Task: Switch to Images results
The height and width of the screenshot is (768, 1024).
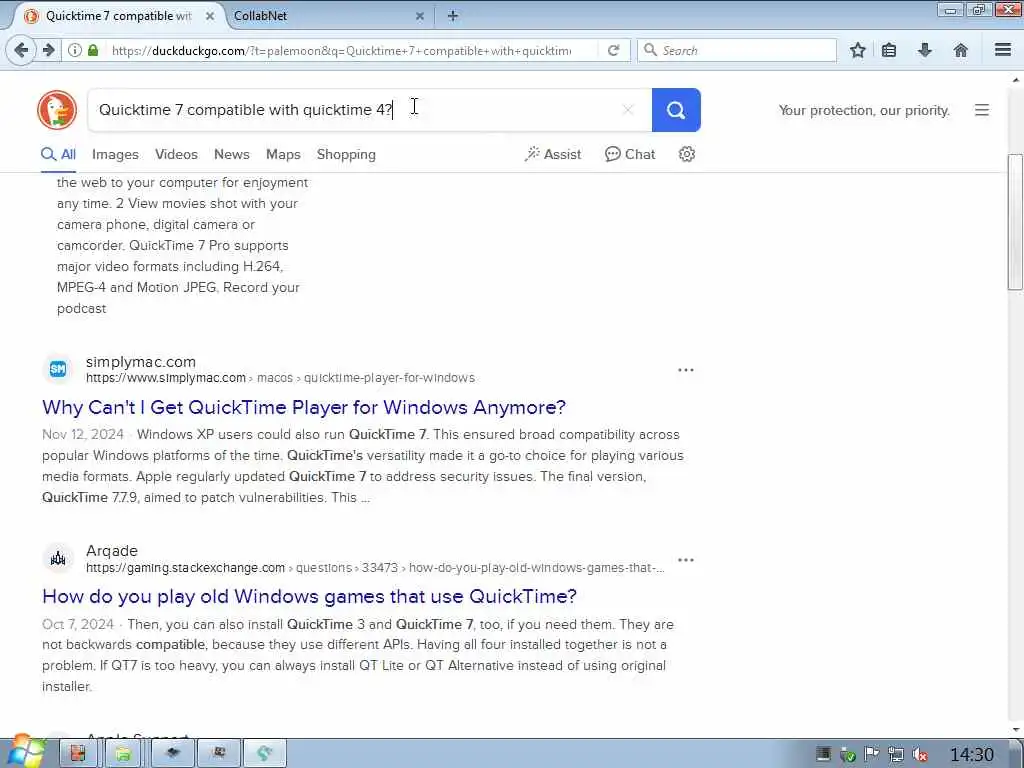Action: pos(115,155)
